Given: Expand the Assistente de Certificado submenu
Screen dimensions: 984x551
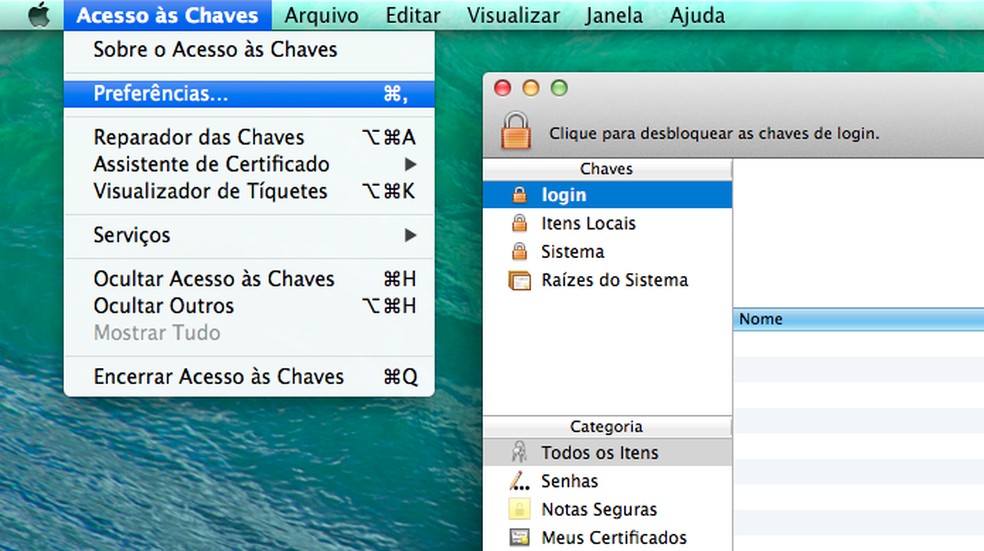Looking at the screenshot, I should coord(249,164).
